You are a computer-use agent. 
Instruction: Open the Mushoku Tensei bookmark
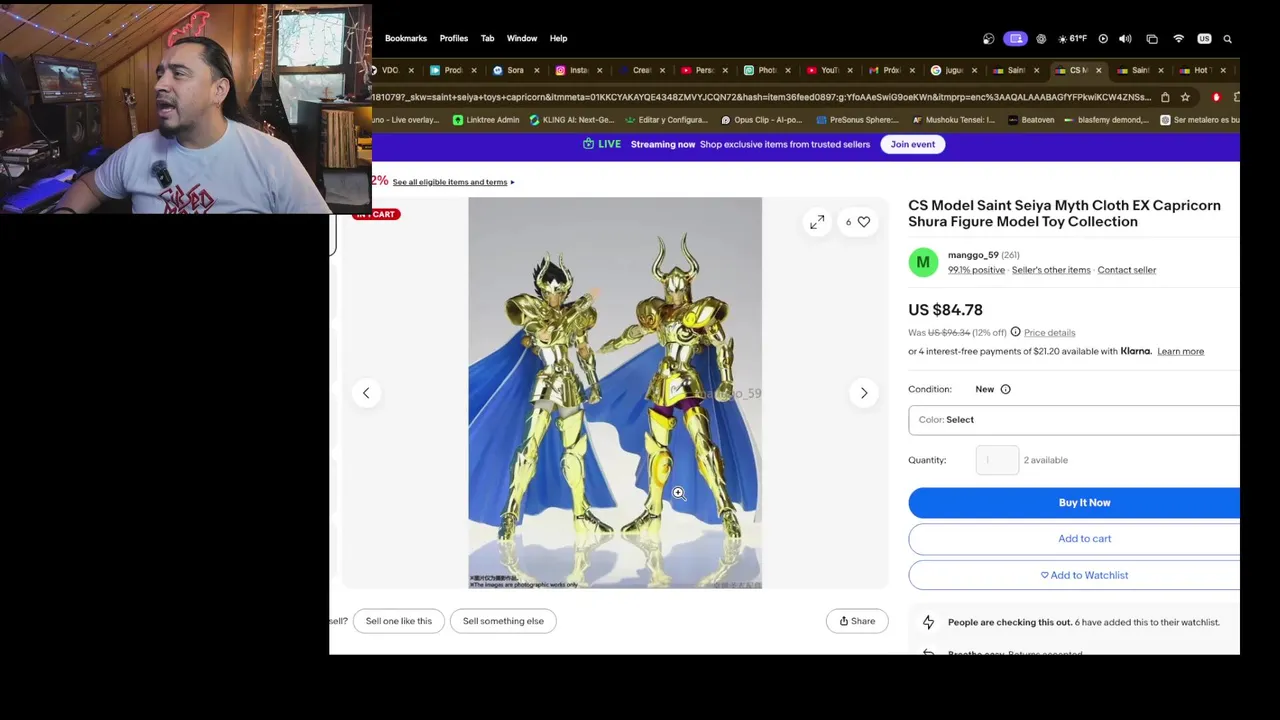[952, 120]
